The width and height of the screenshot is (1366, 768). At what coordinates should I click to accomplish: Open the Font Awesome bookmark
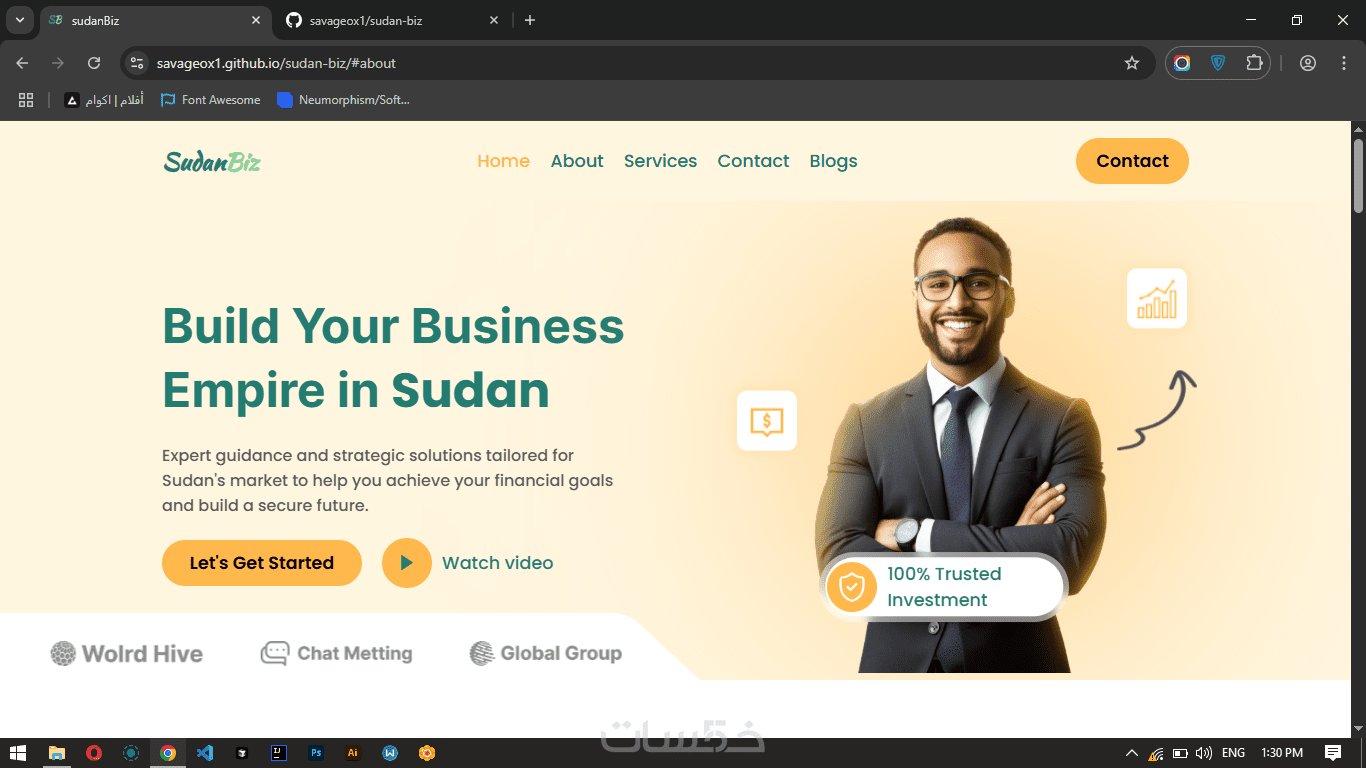(210, 100)
